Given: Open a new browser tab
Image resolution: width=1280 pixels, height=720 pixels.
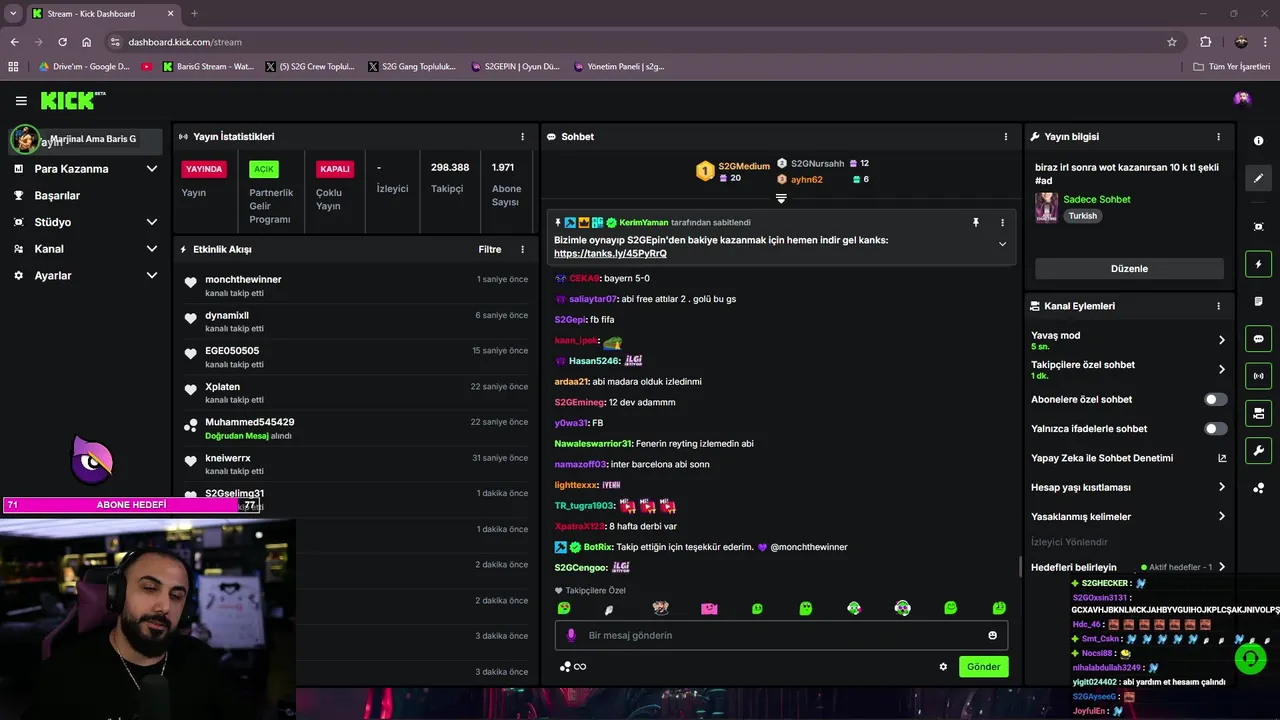Looking at the screenshot, I should tap(194, 14).
